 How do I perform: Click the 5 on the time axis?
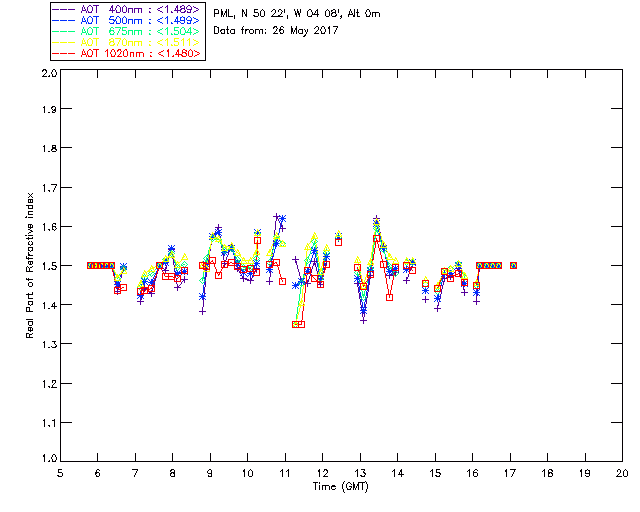[60, 473]
